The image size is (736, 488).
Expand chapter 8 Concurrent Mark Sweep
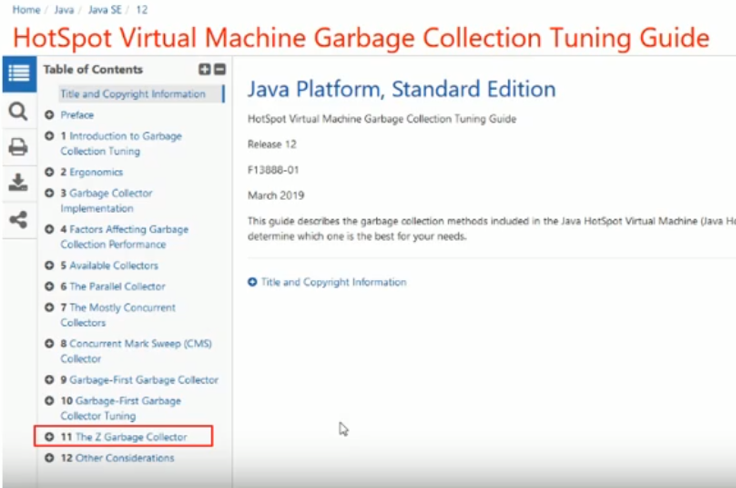pos(49,344)
